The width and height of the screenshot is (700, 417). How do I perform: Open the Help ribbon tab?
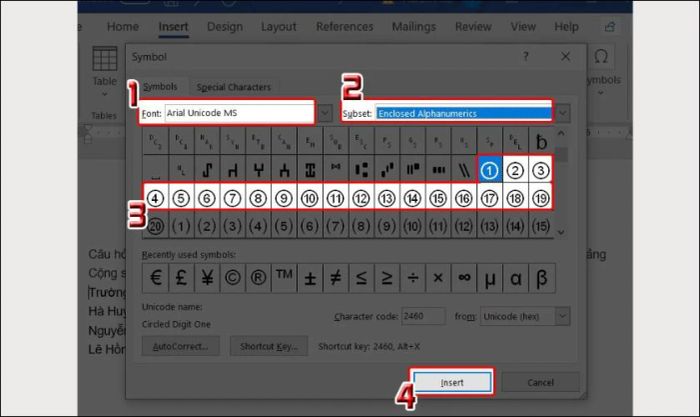(567, 27)
